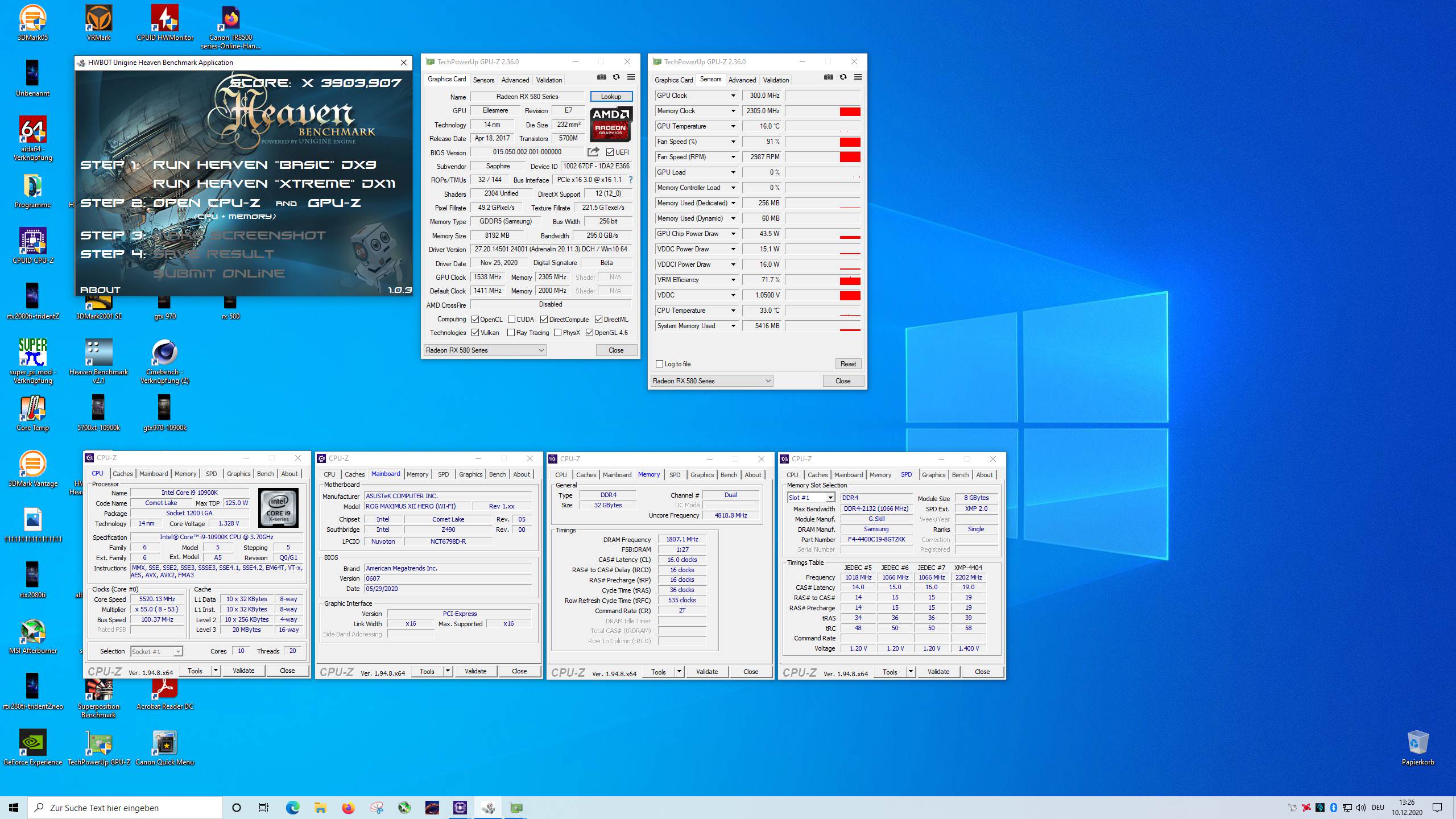Image resolution: width=1456 pixels, height=819 pixels.
Task: Toggle the Vulkan checkbox
Action: tap(475, 333)
